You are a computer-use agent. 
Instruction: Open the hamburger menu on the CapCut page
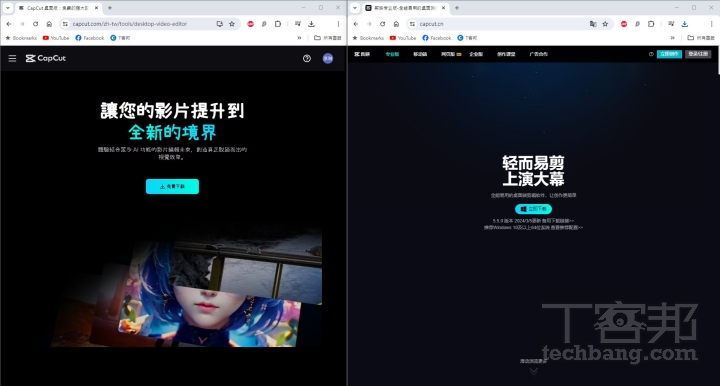12,58
